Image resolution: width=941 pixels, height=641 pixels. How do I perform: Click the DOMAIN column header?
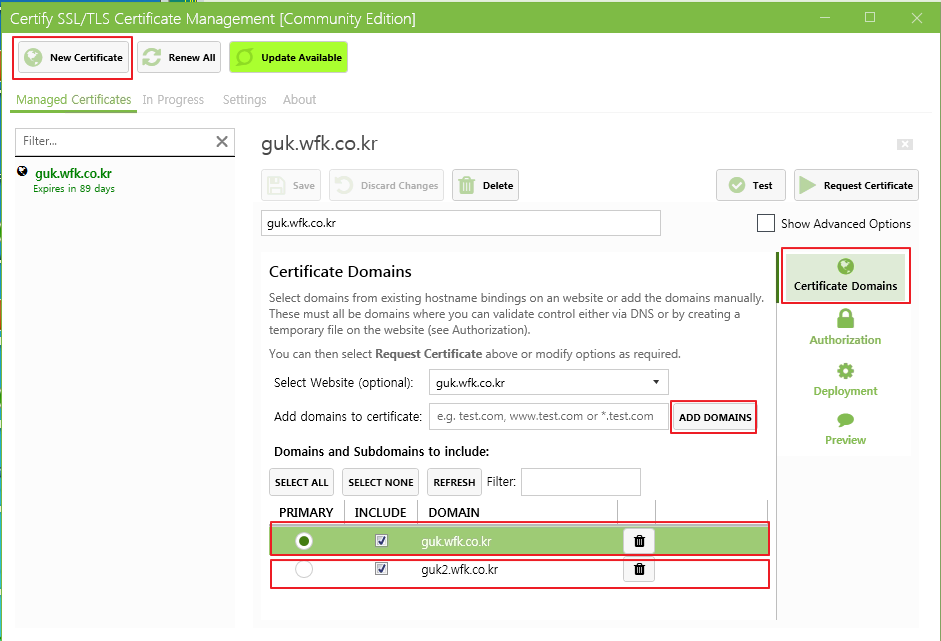pyautogui.click(x=454, y=513)
